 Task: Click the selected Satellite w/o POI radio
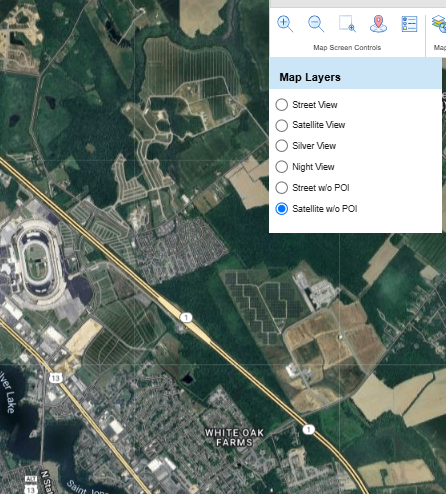pyautogui.click(x=282, y=209)
